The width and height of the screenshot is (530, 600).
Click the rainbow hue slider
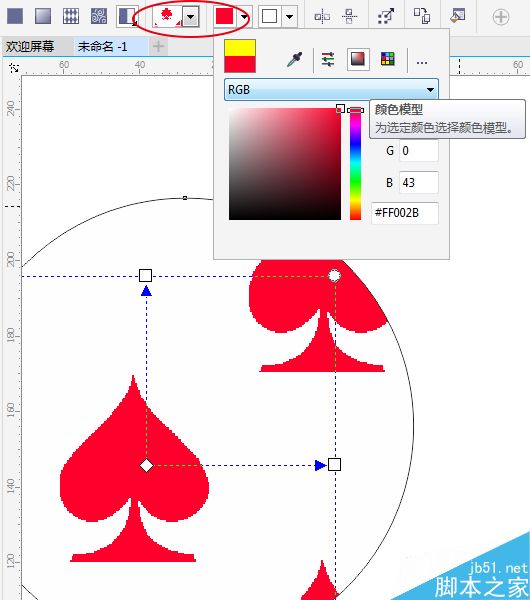(356, 163)
